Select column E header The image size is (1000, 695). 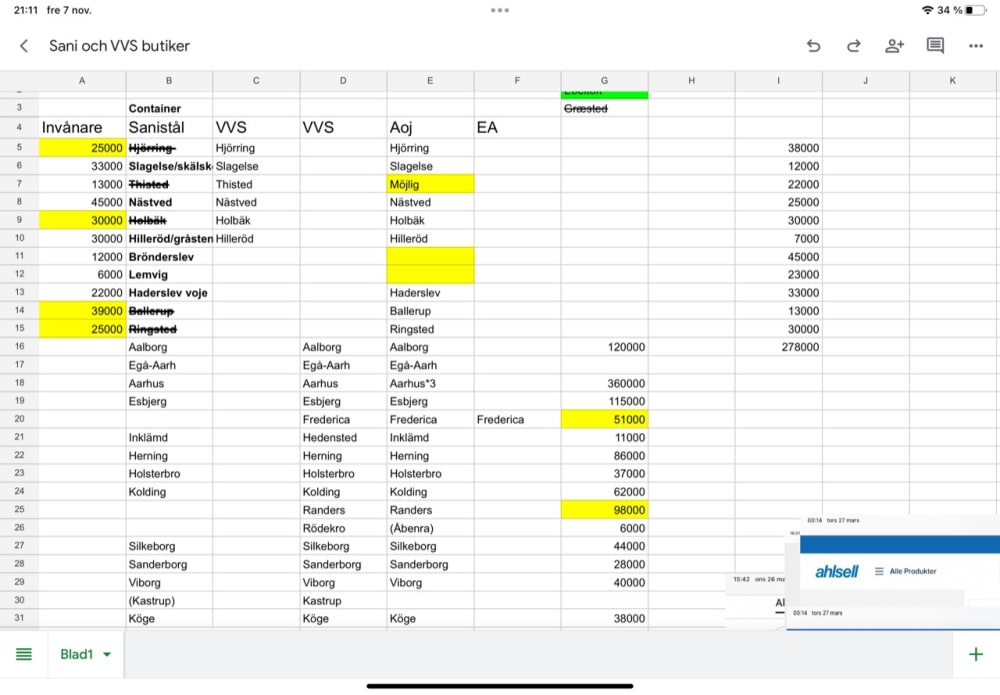coord(430,80)
